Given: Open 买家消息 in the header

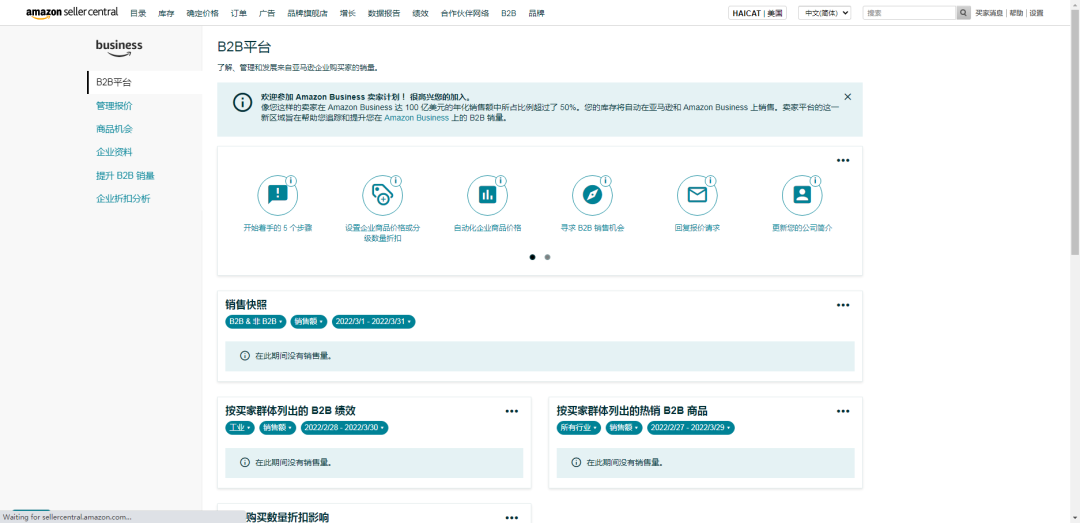Looking at the screenshot, I should [x=989, y=13].
